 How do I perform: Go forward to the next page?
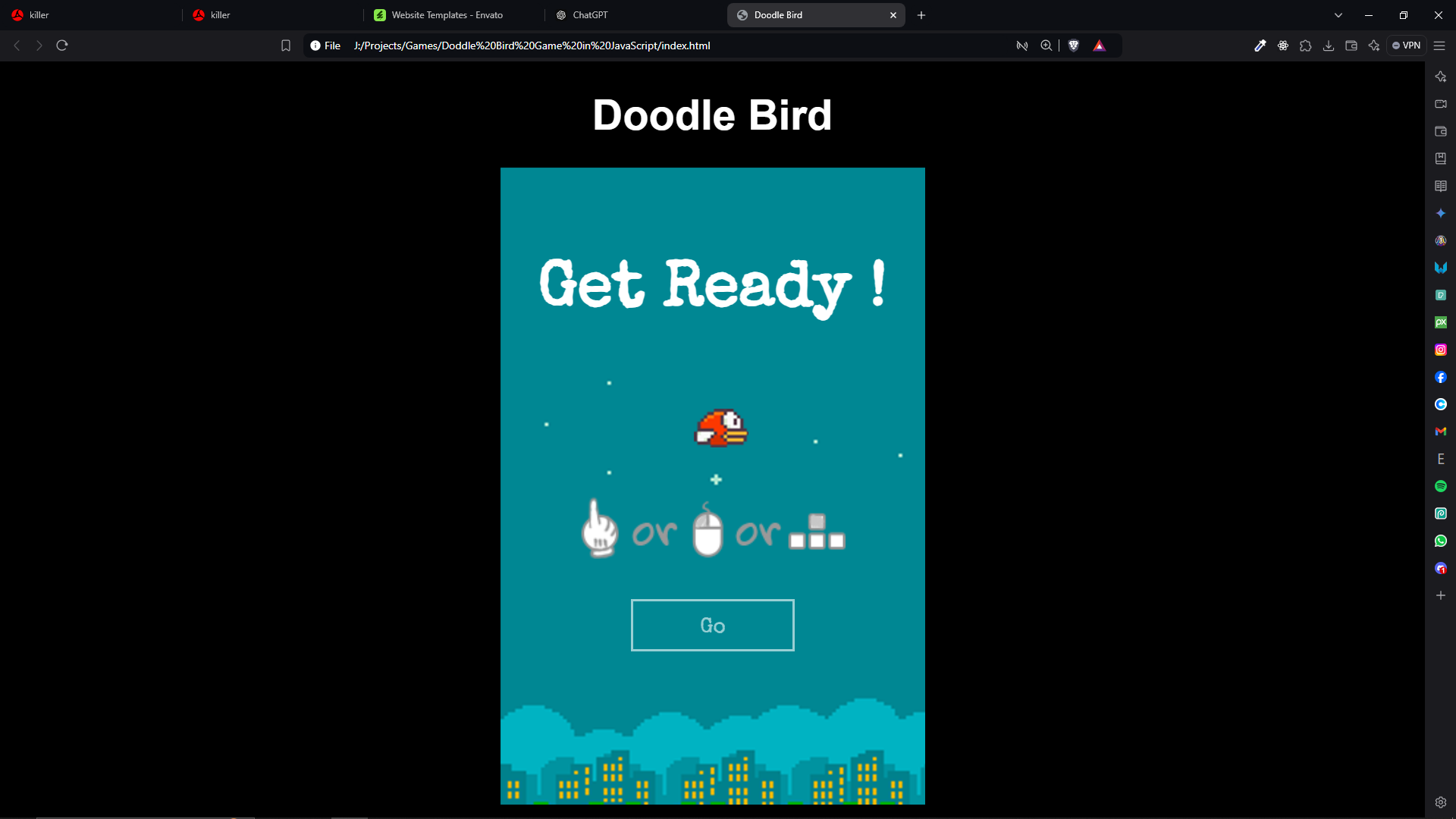[x=39, y=45]
